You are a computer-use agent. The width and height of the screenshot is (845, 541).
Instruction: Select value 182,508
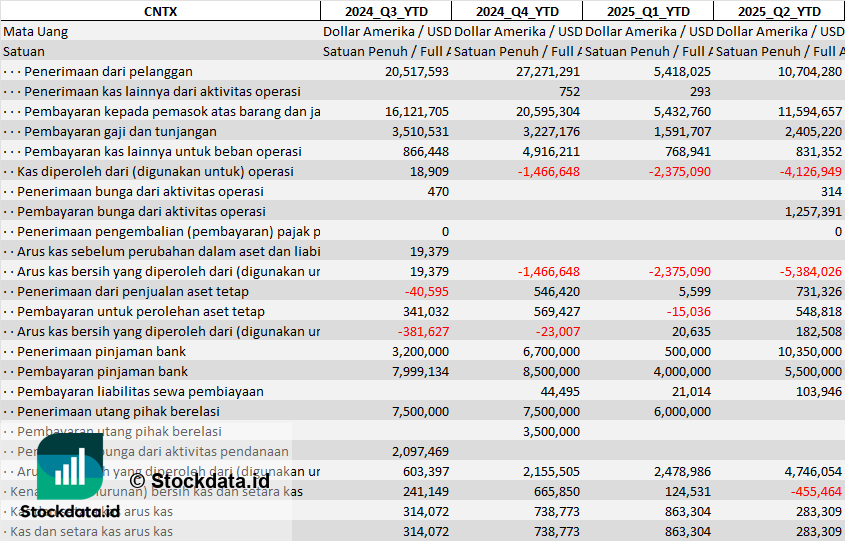[x=819, y=331]
